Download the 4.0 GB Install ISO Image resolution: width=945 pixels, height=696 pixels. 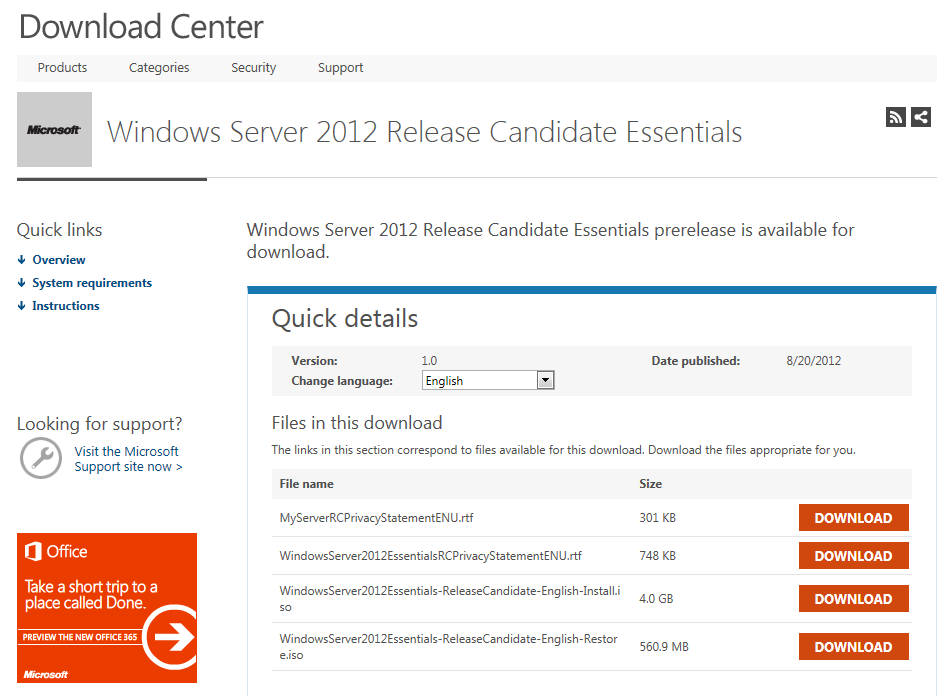click(x=853, y=598)
